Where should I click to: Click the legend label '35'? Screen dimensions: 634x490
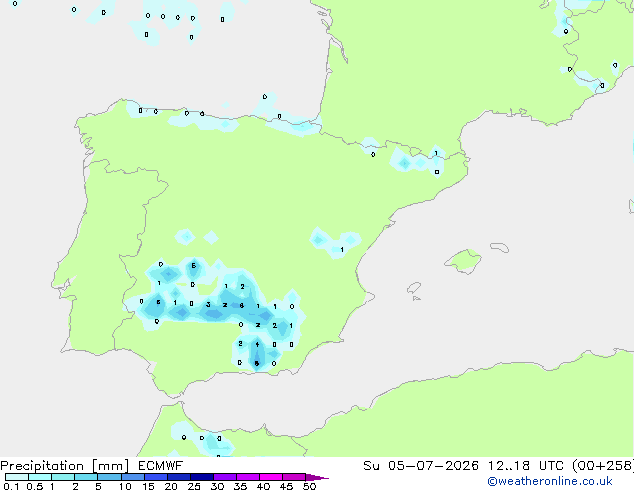240,486
